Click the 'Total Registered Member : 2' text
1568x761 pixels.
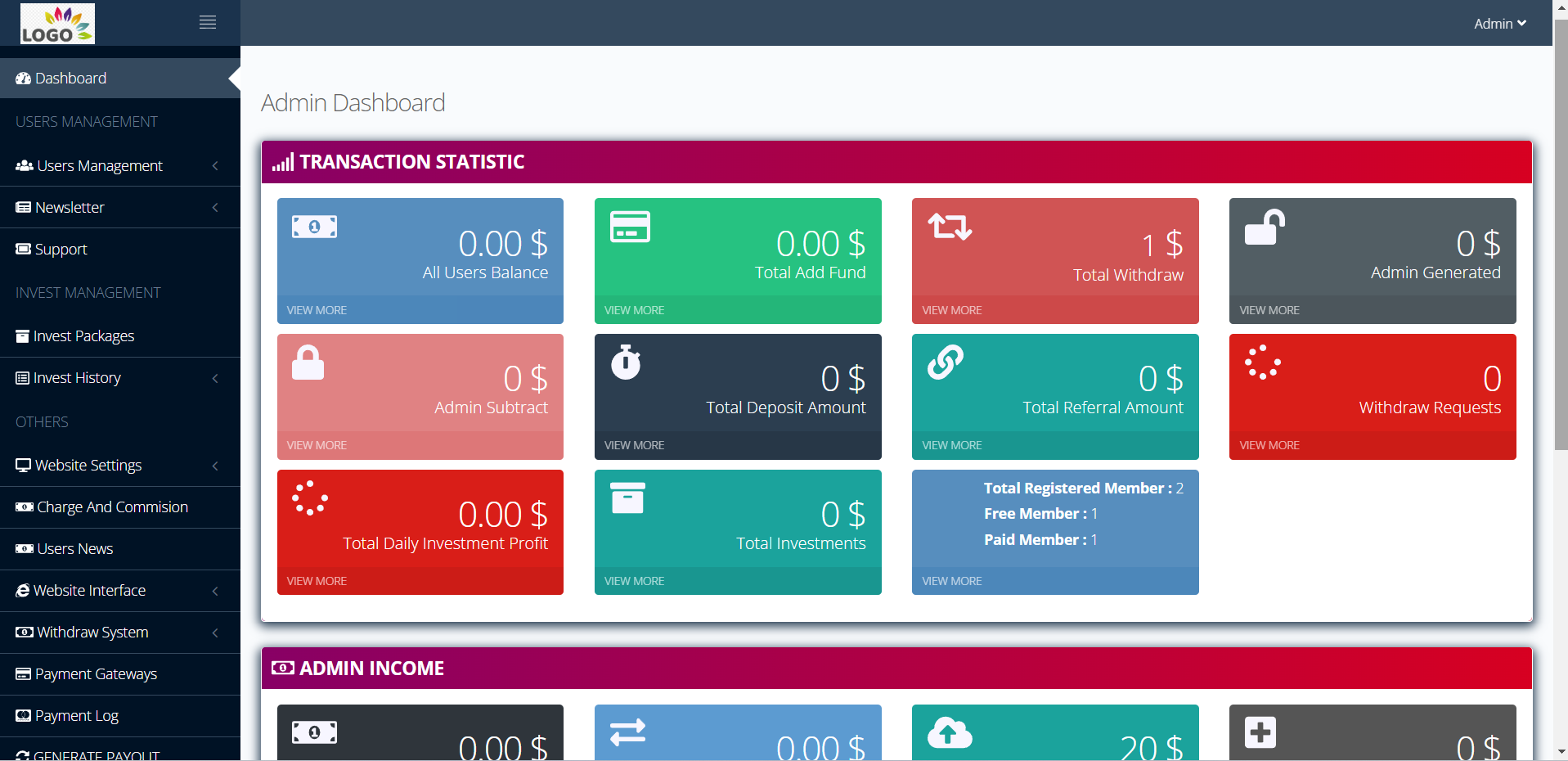coord(1084,489)
